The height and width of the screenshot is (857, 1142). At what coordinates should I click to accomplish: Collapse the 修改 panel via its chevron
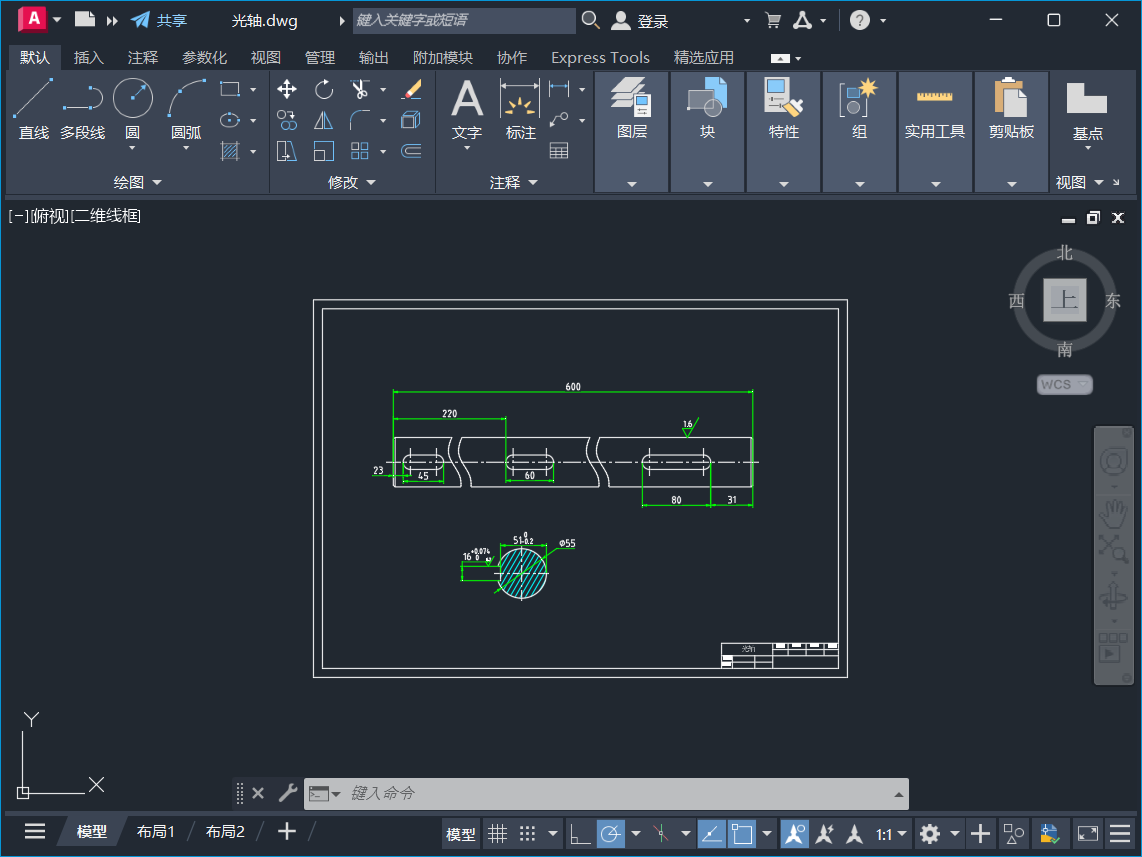click(370, 183)
